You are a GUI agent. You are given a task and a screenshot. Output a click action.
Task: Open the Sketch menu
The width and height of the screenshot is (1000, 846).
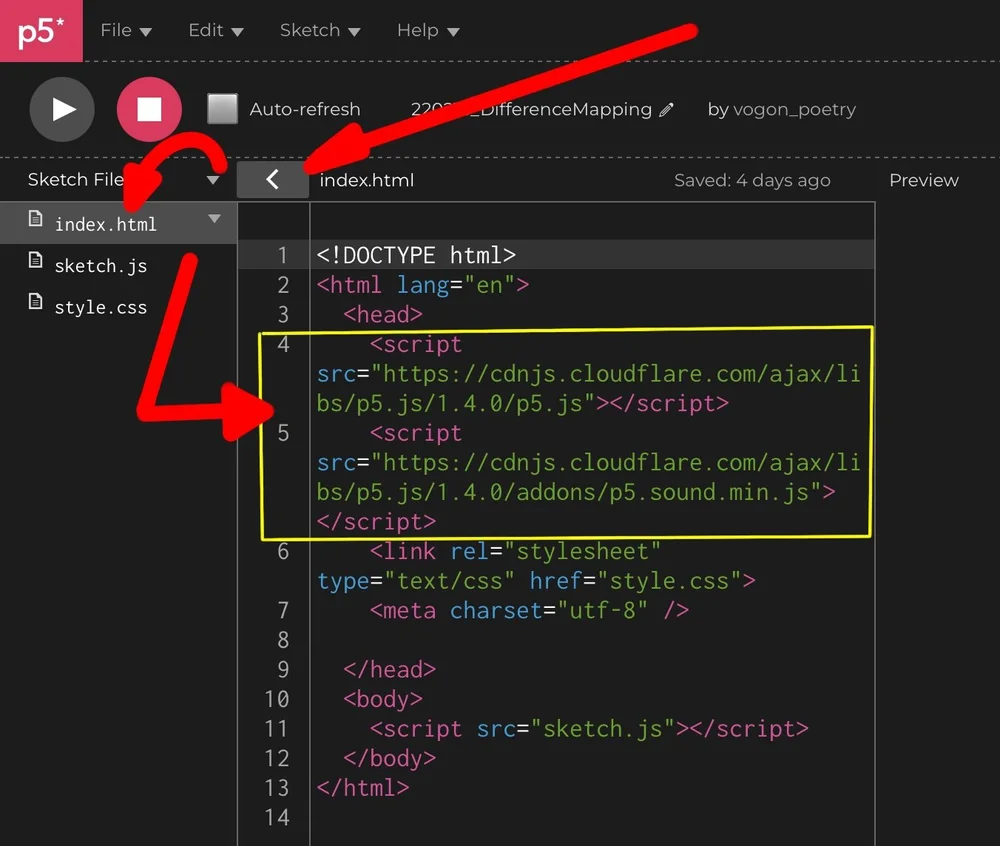(x=320, y=30)
